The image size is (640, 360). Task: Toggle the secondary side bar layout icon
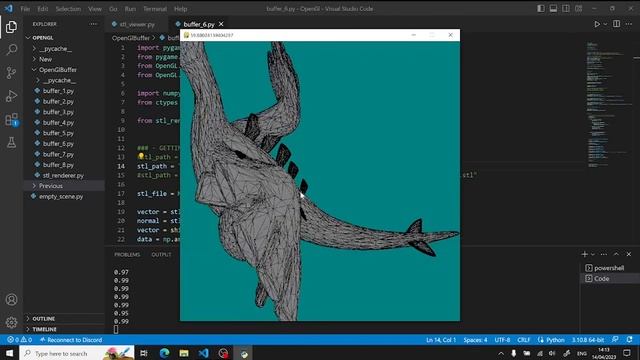(x=566, y=9)
